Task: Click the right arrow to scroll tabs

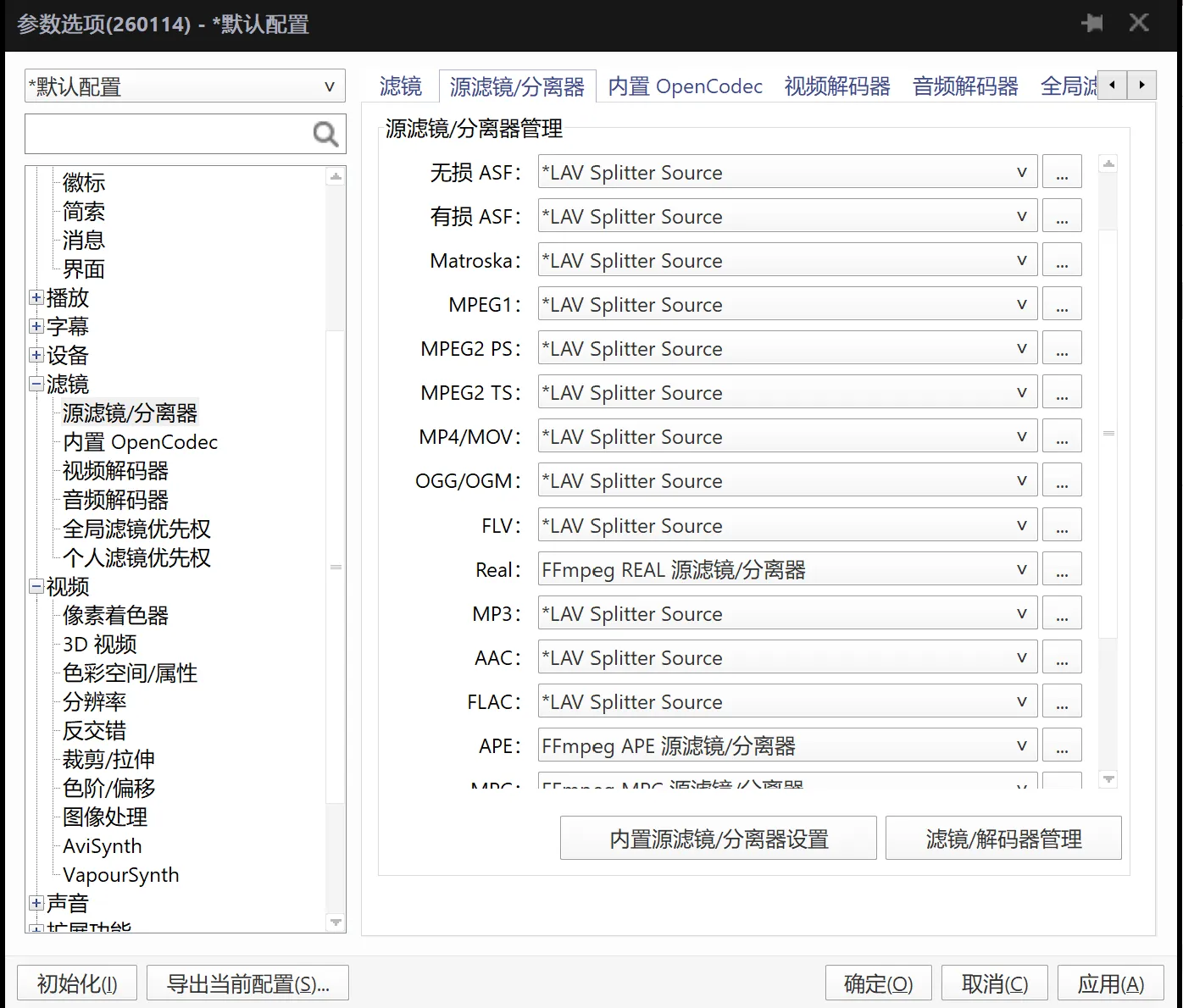Action: coord(1141,85)
